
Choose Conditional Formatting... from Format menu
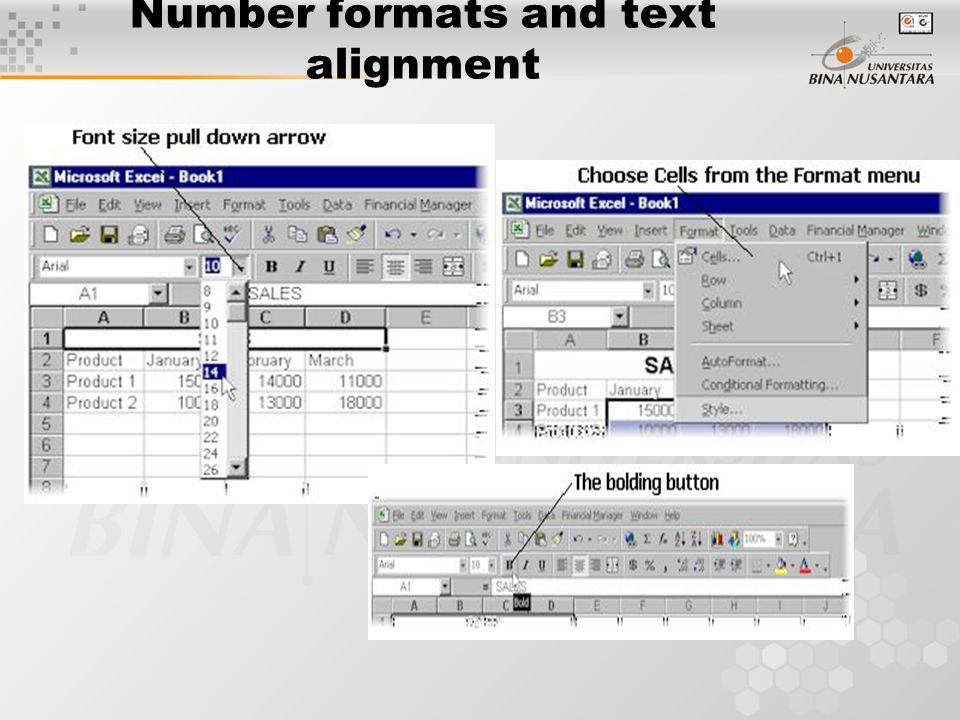(771, 384)
